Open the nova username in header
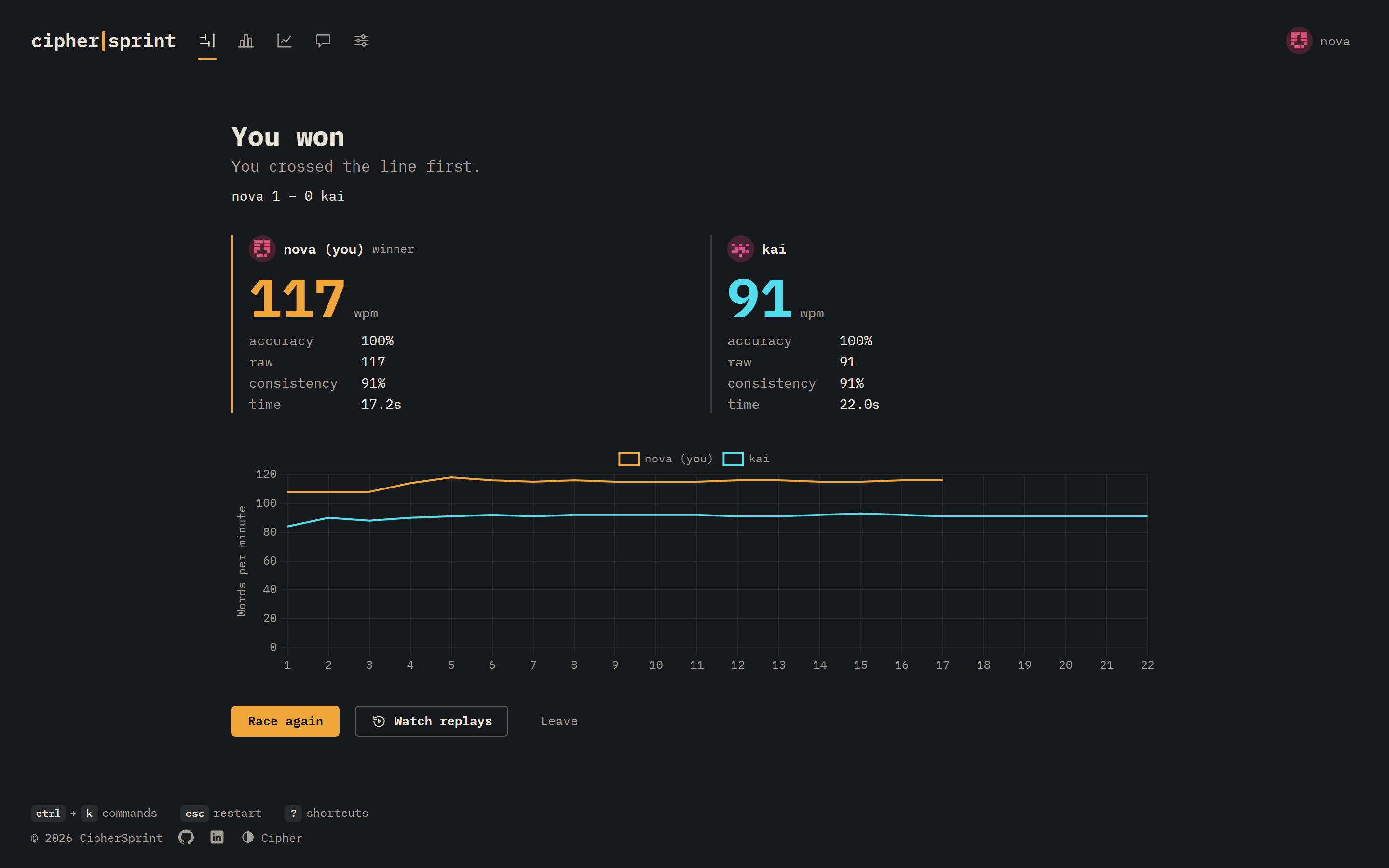This screenshot has height=868, width=1389. point(1335,41)
